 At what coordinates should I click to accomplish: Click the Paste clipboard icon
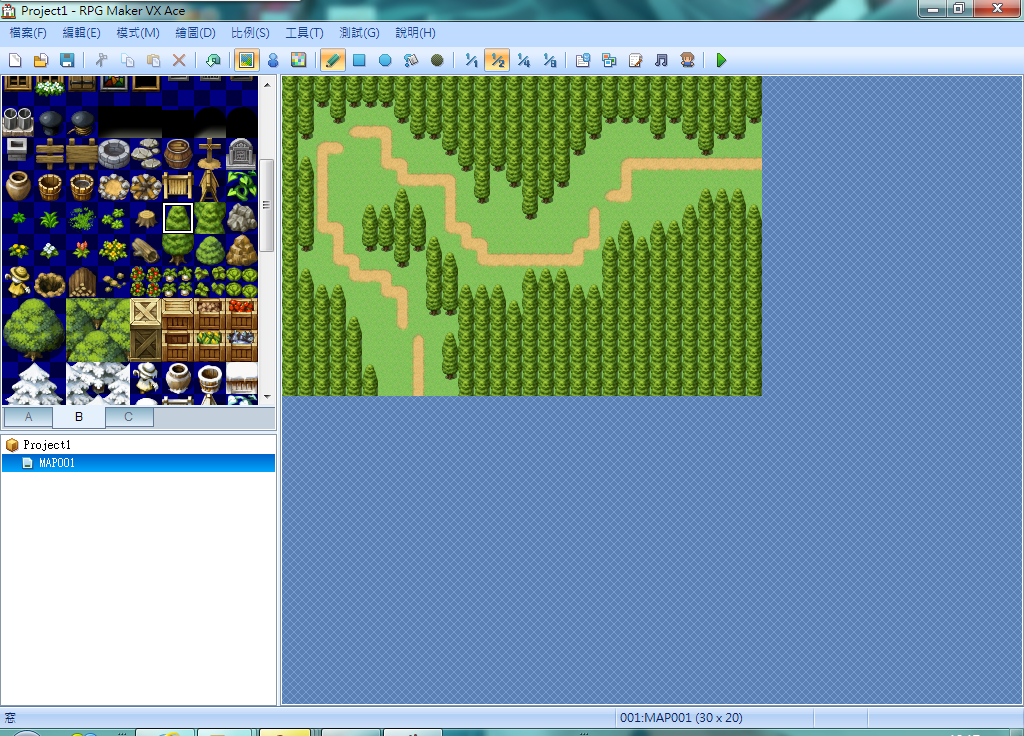(x=153, y=61)
